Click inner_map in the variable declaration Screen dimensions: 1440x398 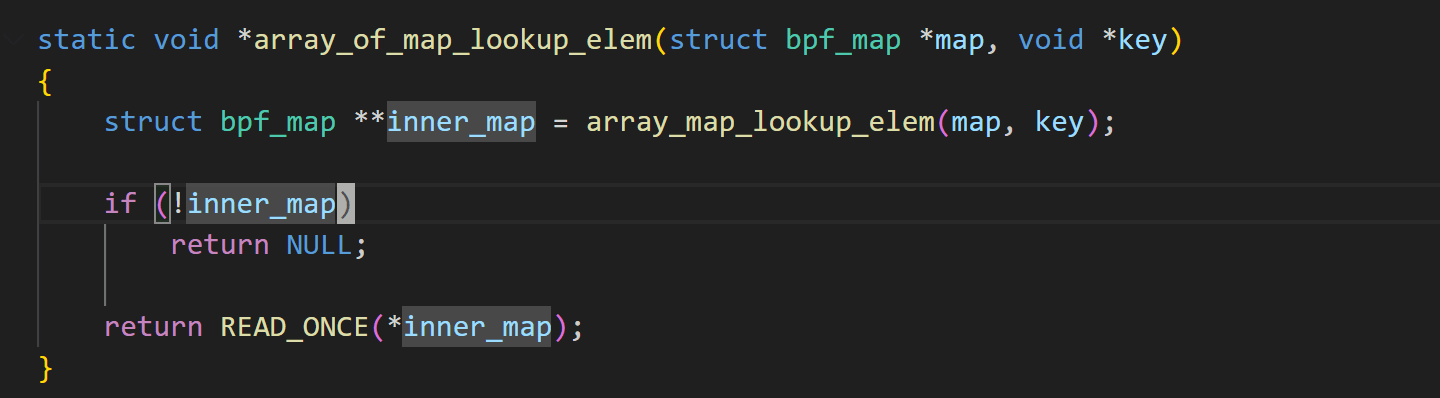(x=461, y=122)
